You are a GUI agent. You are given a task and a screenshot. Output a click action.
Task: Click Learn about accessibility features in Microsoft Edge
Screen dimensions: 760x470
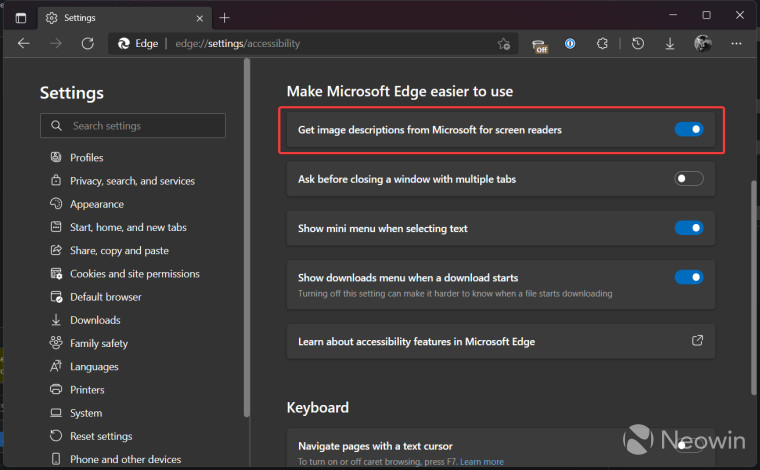pyautogui.click(x=416, y=342)
